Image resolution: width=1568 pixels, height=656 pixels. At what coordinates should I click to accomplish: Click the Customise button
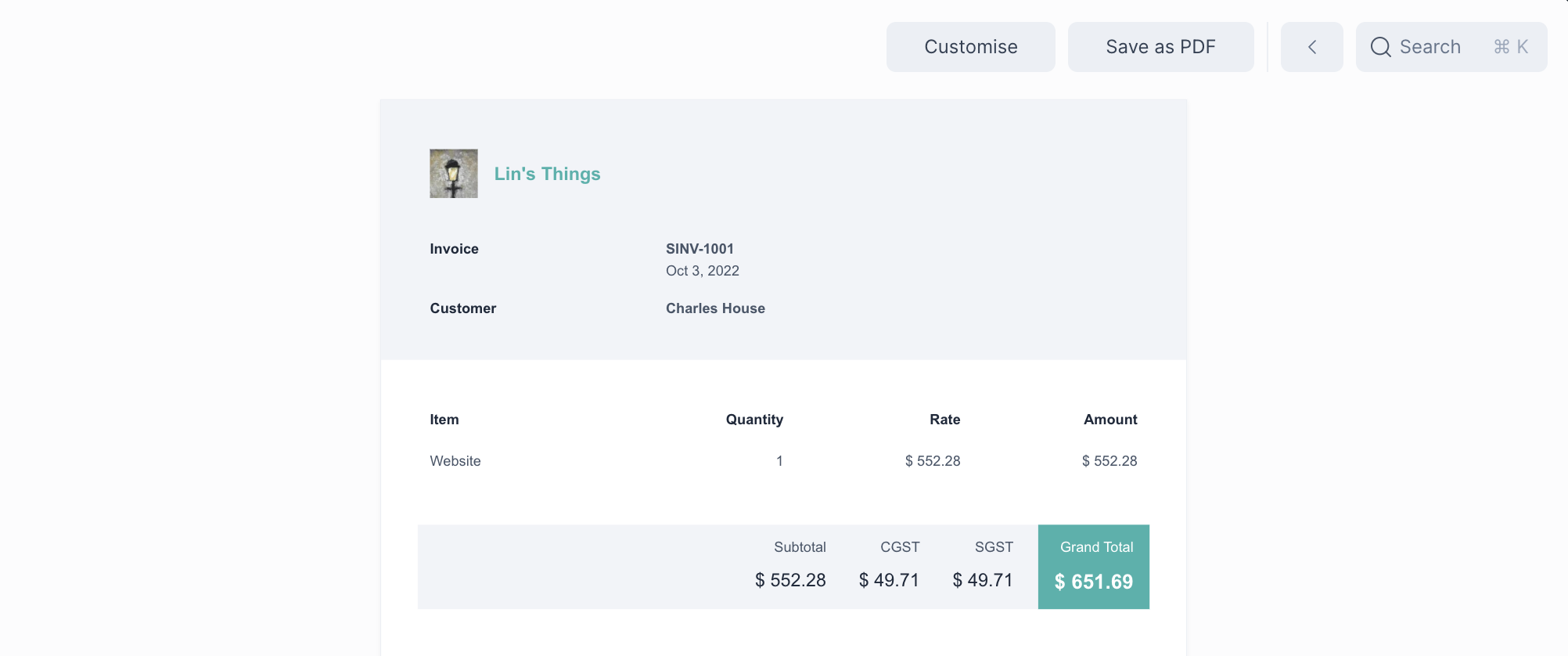970,47
